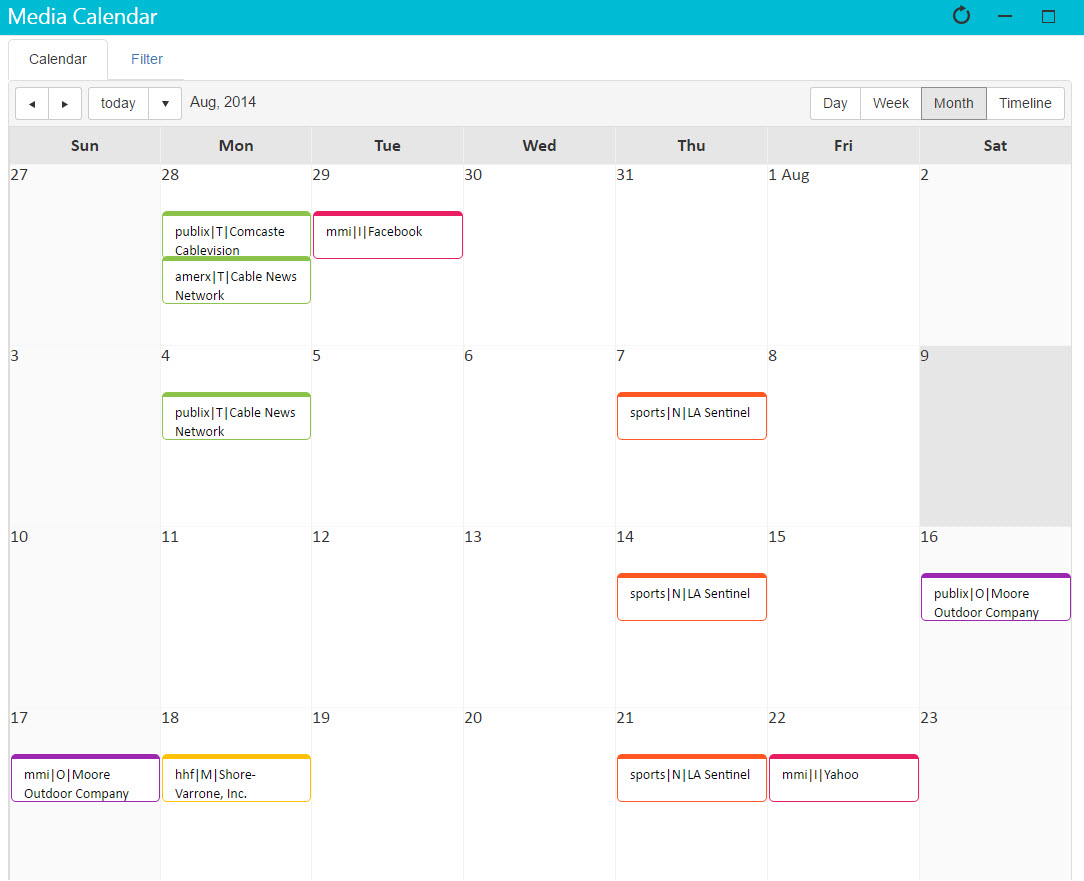Image resolution: width=1084 pixels, height=881 pixels.
Task: Click the Mon column header
Action: (236, 146)
